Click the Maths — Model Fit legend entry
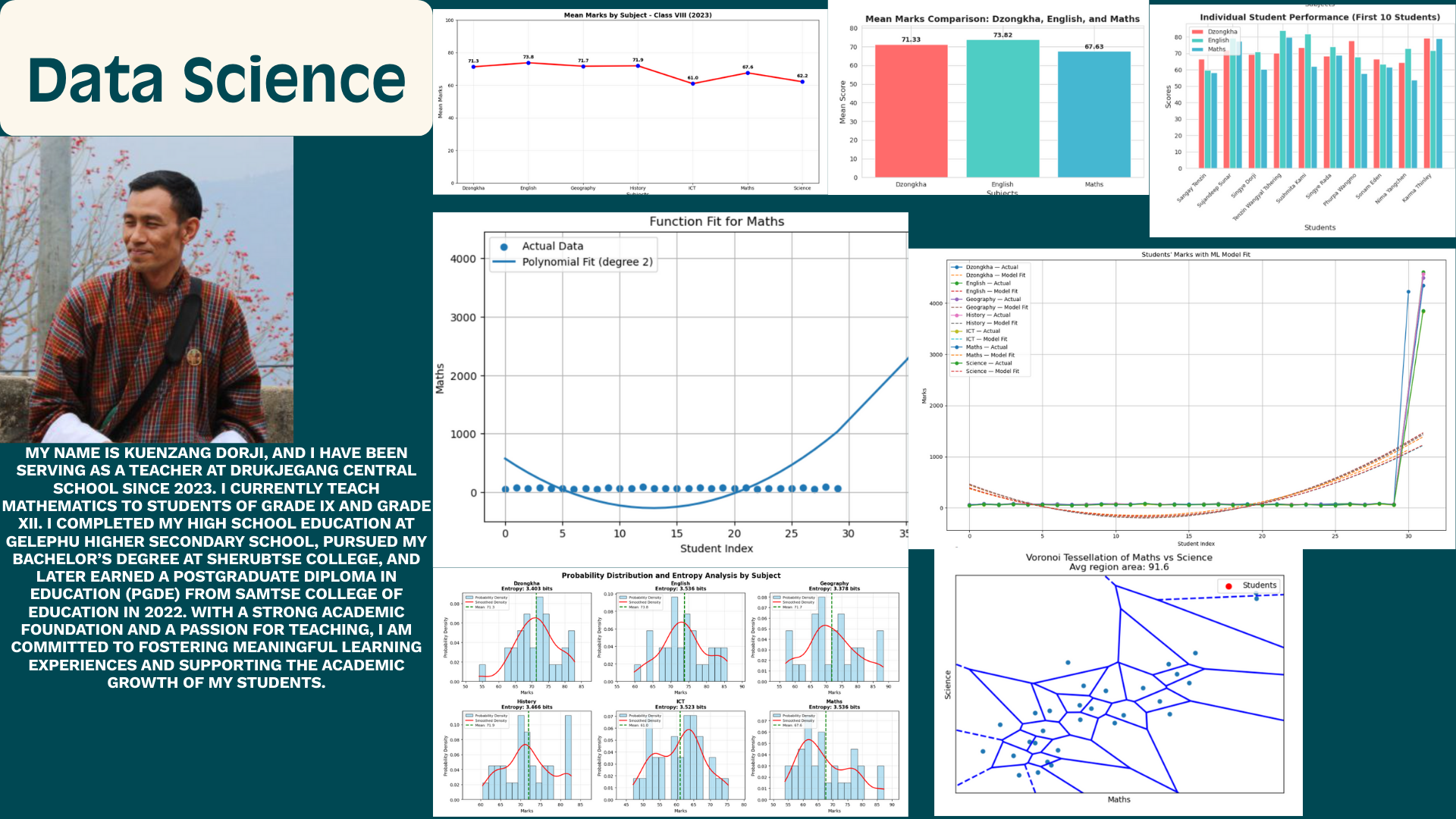 990,355
